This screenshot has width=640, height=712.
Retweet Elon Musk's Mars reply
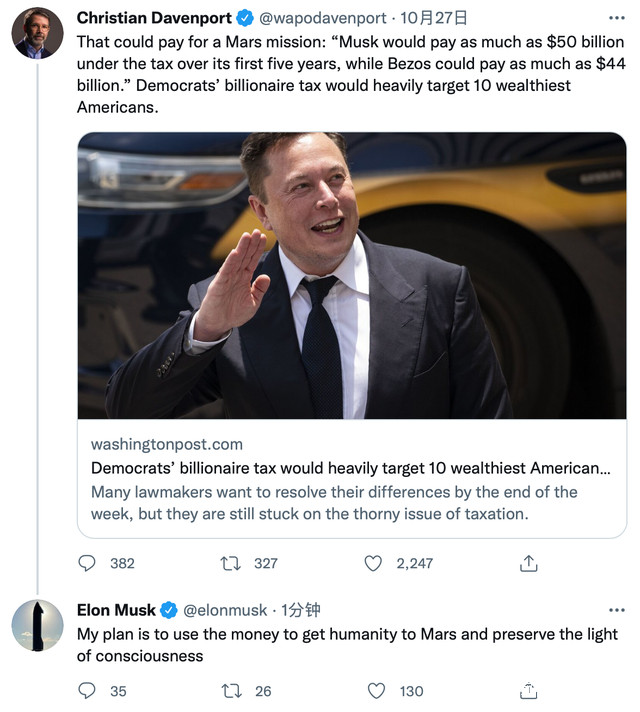pos(232,690)
